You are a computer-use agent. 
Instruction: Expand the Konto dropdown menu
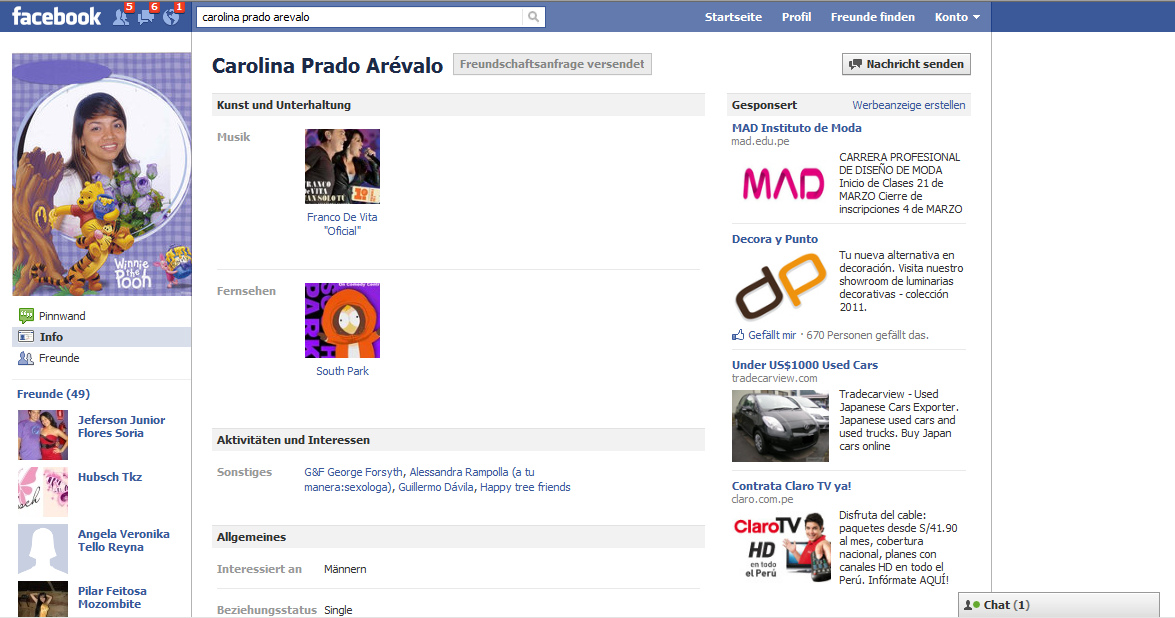pyautogui.click(x=956, y=17)
